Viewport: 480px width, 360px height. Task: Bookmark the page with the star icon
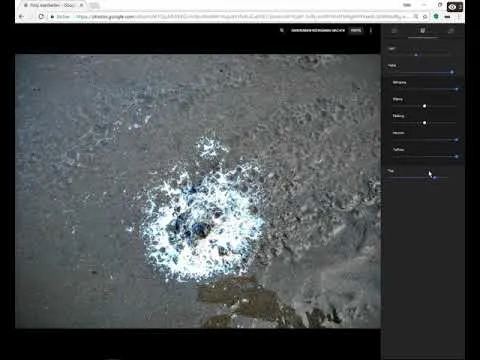tap(425, 16)
